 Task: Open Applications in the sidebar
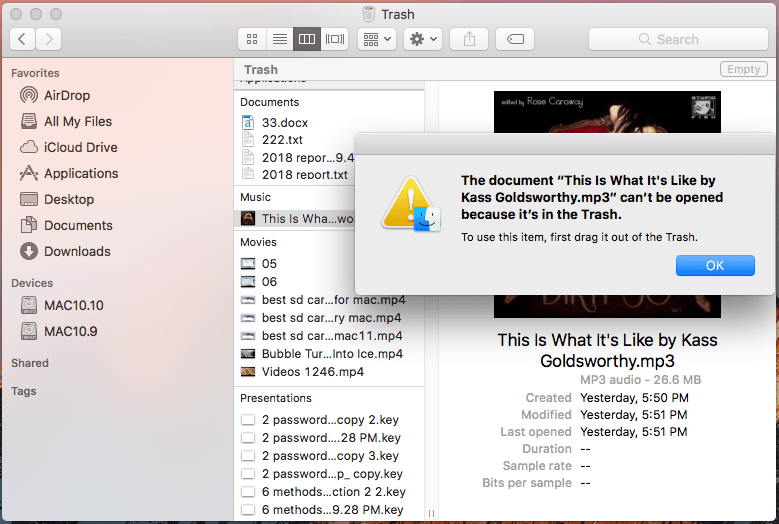click(81, 173)
